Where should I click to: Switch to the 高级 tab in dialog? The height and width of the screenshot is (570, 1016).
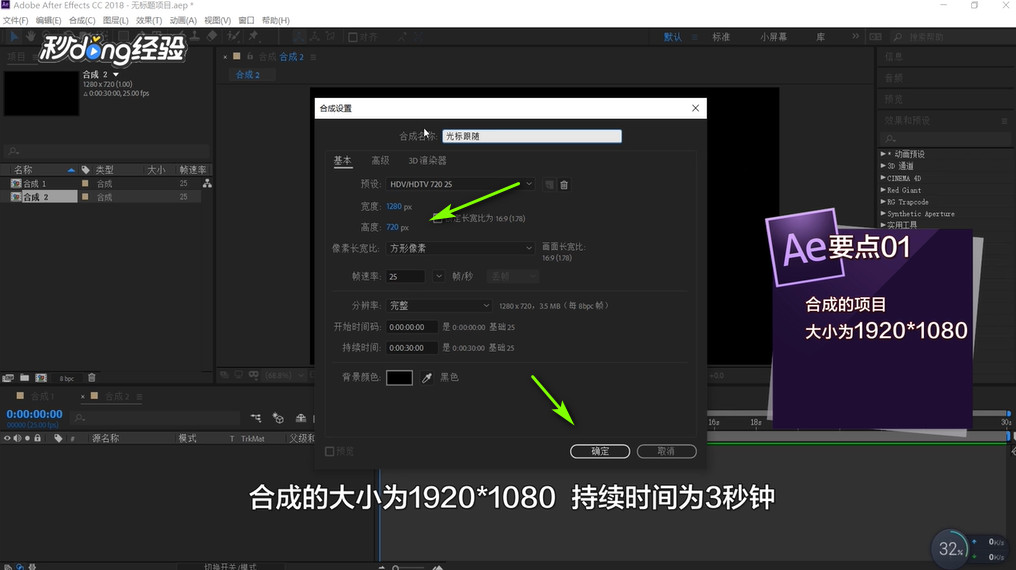coord(380,161)
